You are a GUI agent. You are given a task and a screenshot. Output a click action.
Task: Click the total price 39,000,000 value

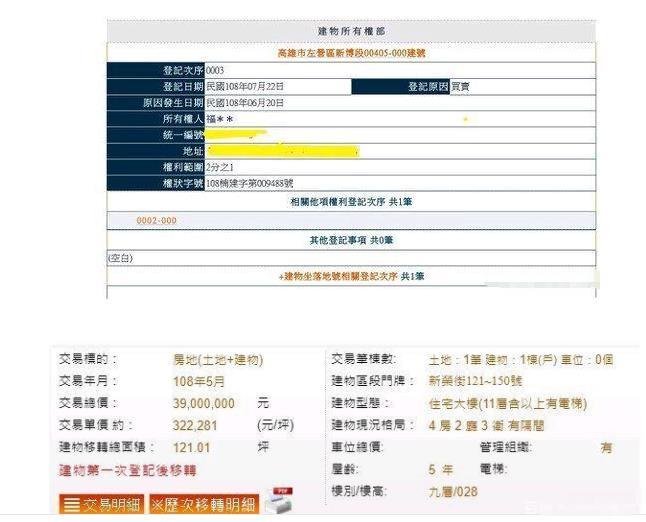204,403
